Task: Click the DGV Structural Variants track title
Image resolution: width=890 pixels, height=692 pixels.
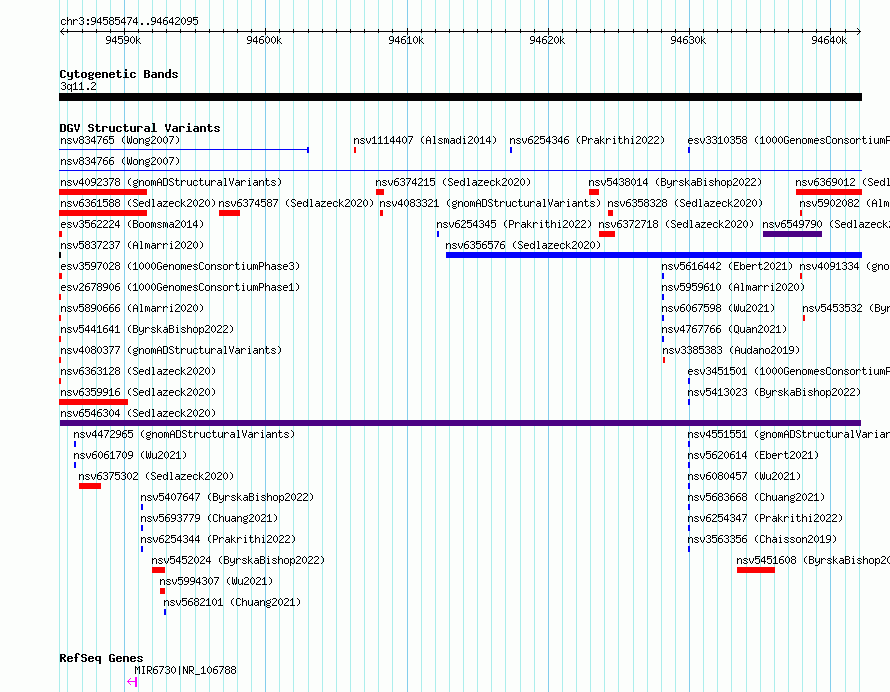Action: click(x=140, y=128)
